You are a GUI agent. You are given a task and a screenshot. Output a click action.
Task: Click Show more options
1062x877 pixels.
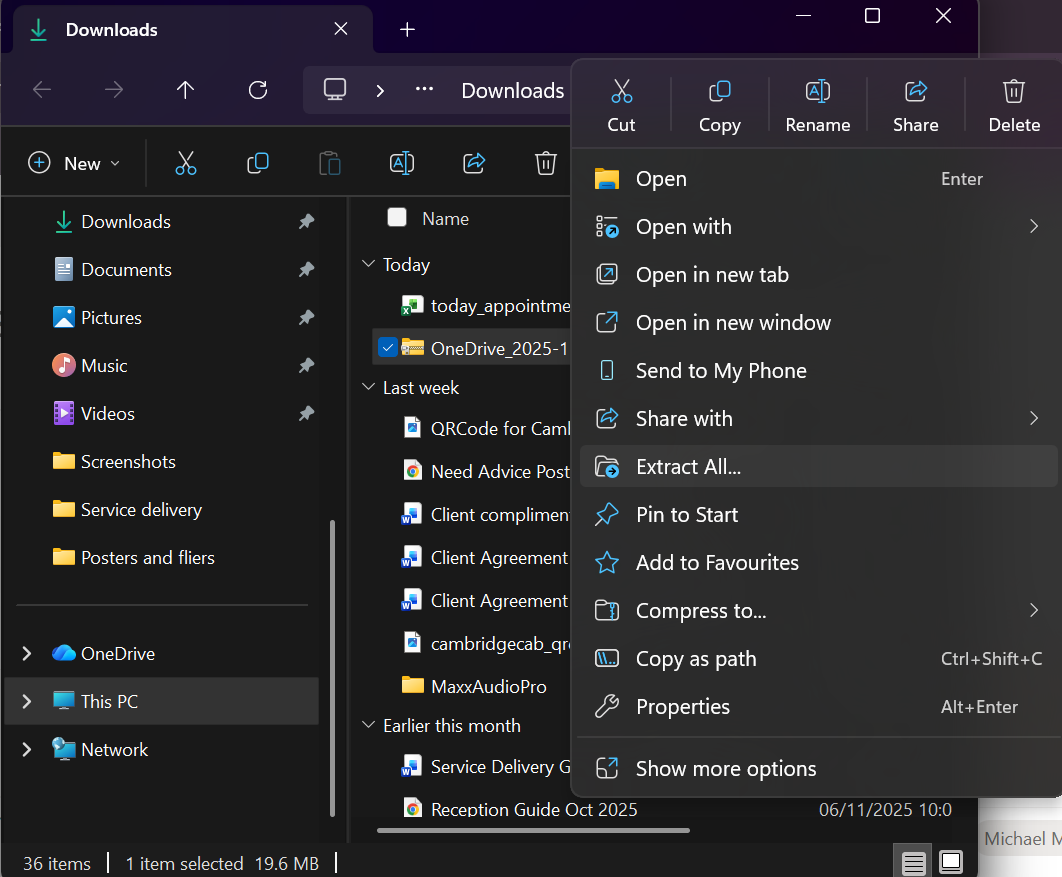click(725, 769)
